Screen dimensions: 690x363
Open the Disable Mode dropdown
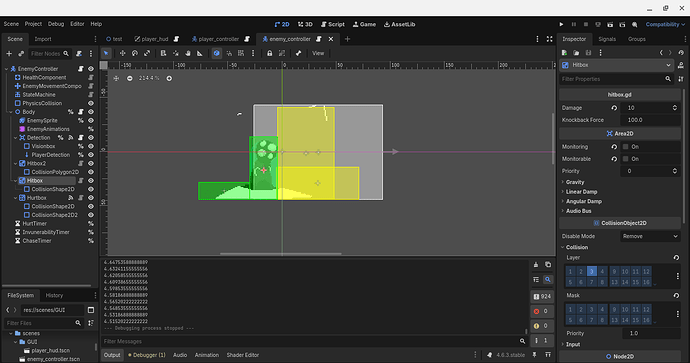point(650,236)
